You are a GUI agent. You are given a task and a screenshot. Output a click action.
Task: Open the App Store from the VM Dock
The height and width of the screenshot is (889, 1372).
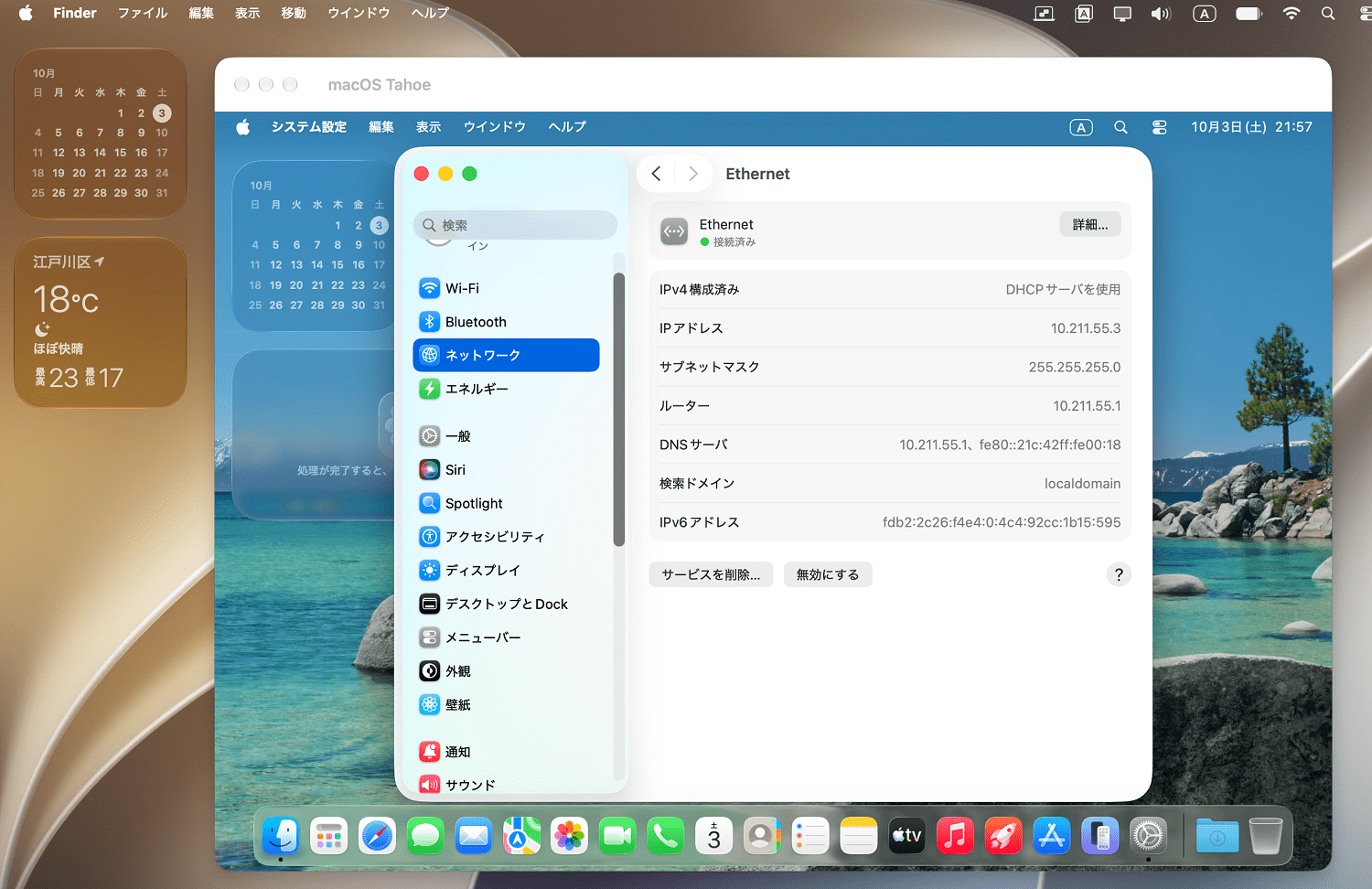point(1052,835)
